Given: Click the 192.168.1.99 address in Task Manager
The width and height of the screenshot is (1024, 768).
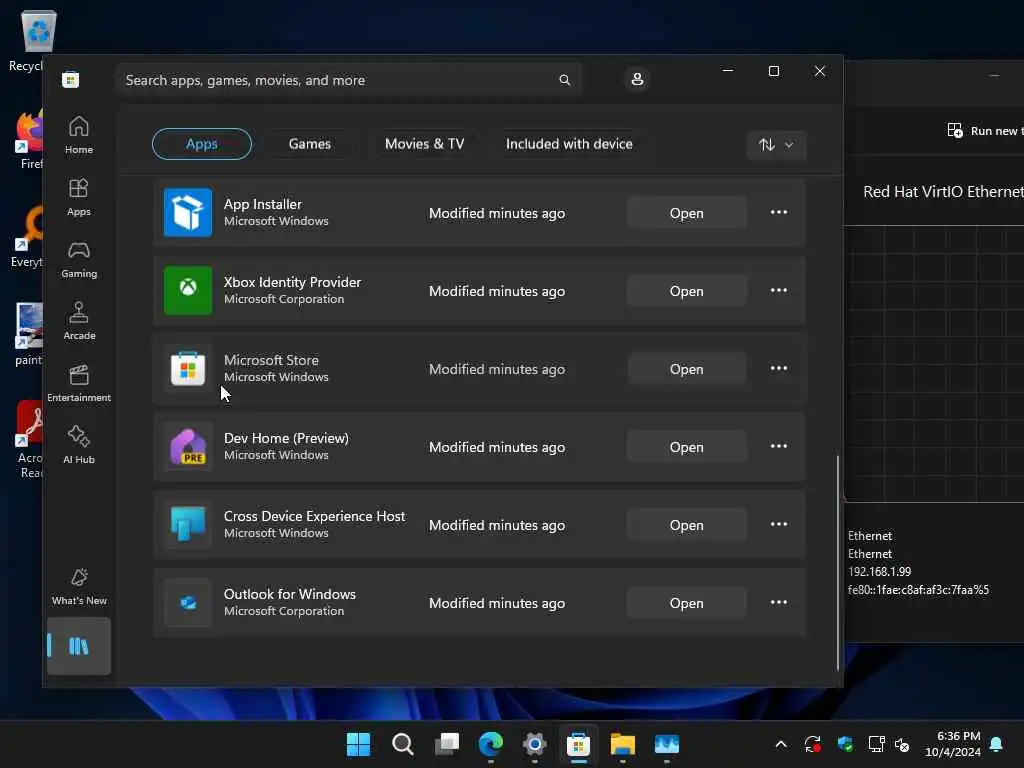Looking at the screenshot, I should pos(879,571).
